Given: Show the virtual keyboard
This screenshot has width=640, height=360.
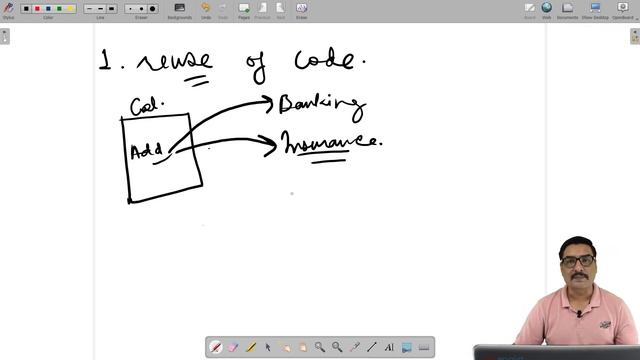Looking at the screenshot, I should coord(424,347).
